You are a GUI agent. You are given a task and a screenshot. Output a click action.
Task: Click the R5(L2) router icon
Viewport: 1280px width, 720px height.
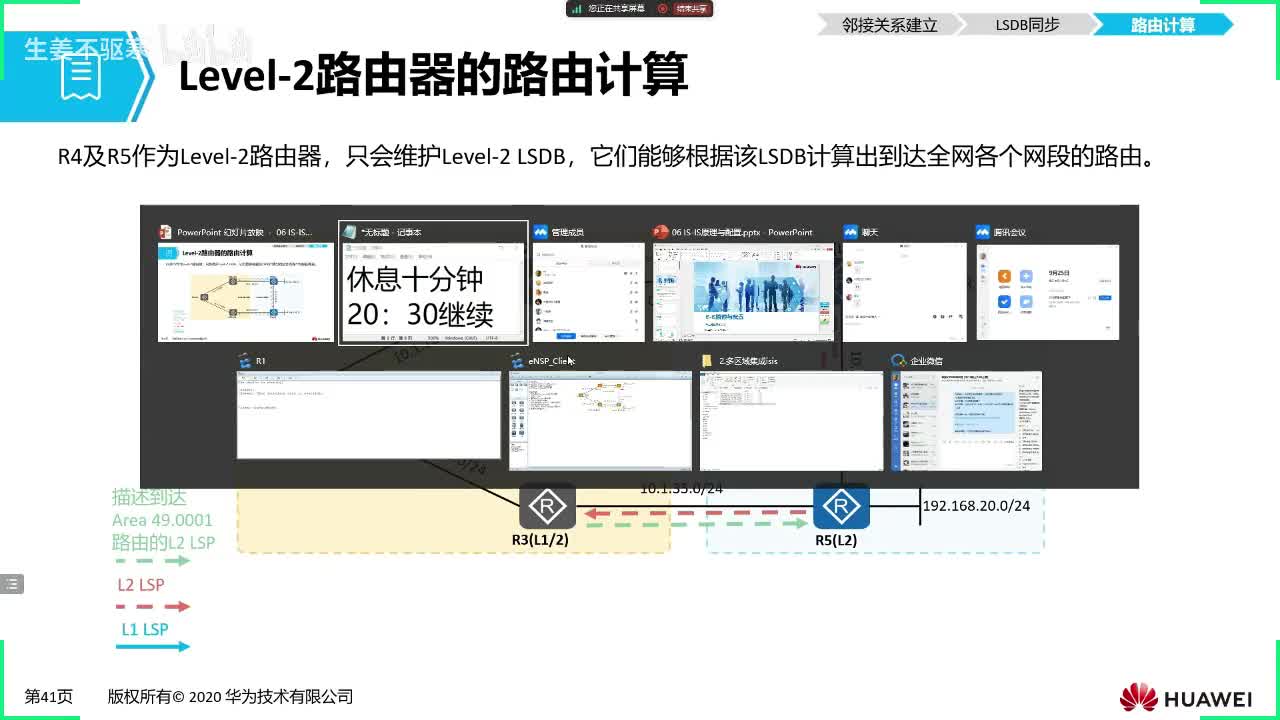(841, 506)
